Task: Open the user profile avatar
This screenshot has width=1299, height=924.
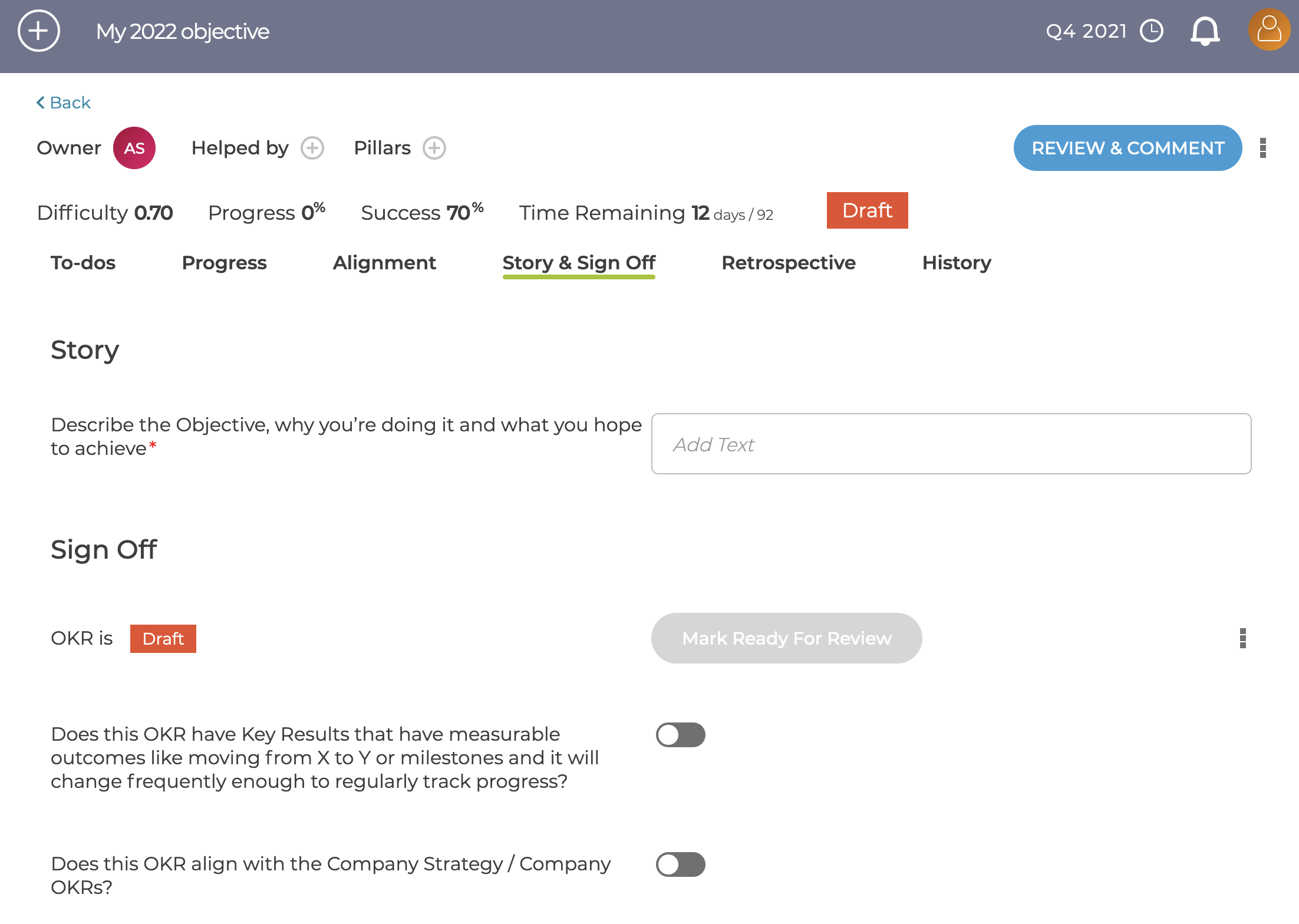Action: point(1269,29)
